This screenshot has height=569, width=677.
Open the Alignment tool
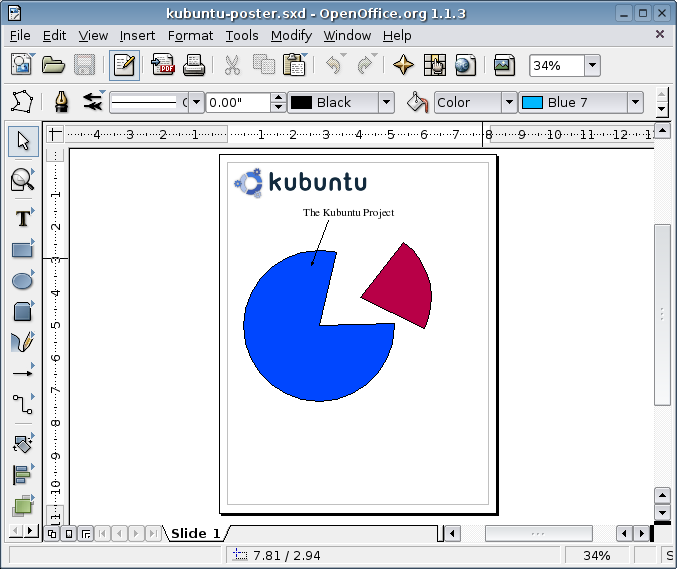(22, 474)
